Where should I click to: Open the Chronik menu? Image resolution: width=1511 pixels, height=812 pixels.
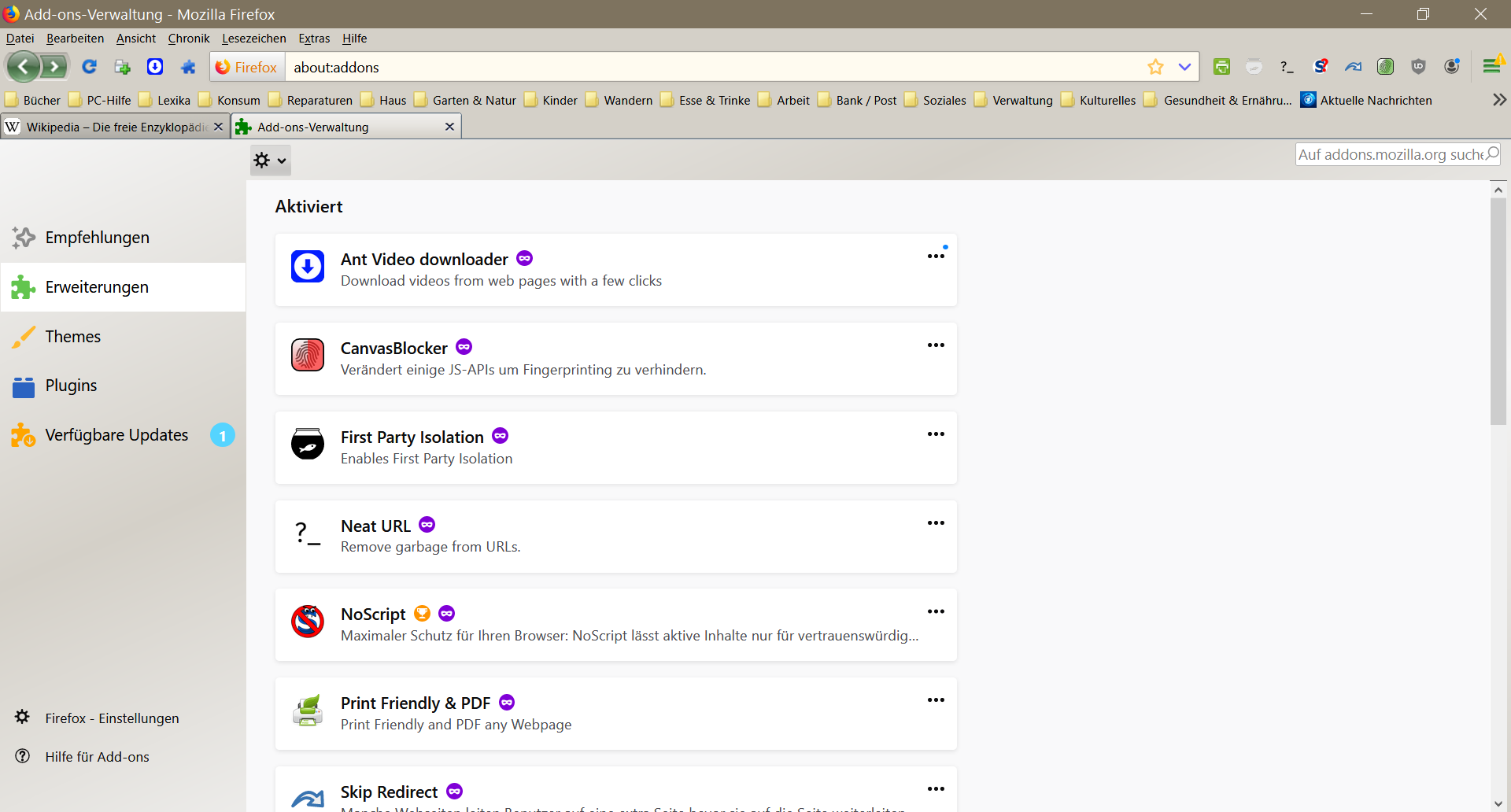click(189, 39)
